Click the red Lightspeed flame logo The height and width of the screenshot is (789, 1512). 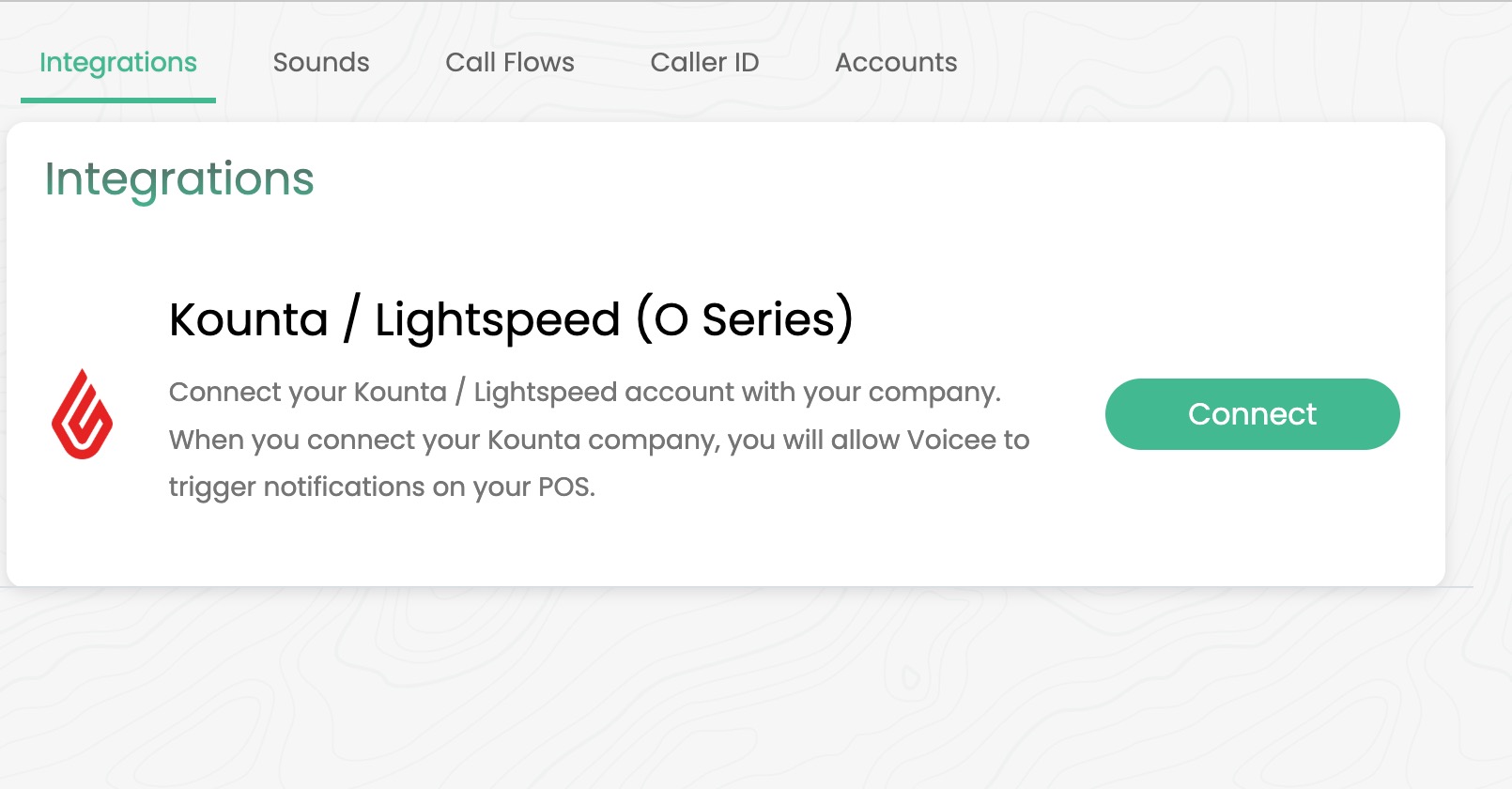[x=82, y=414]
